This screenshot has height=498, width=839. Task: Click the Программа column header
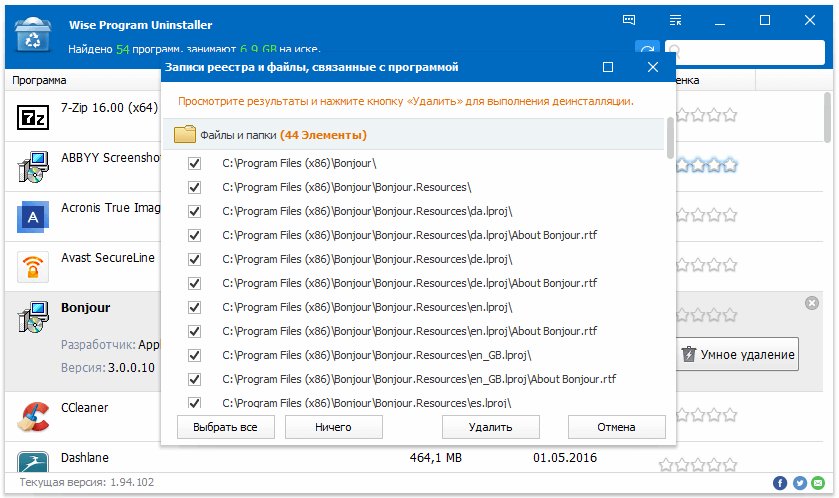pos(39,80)
